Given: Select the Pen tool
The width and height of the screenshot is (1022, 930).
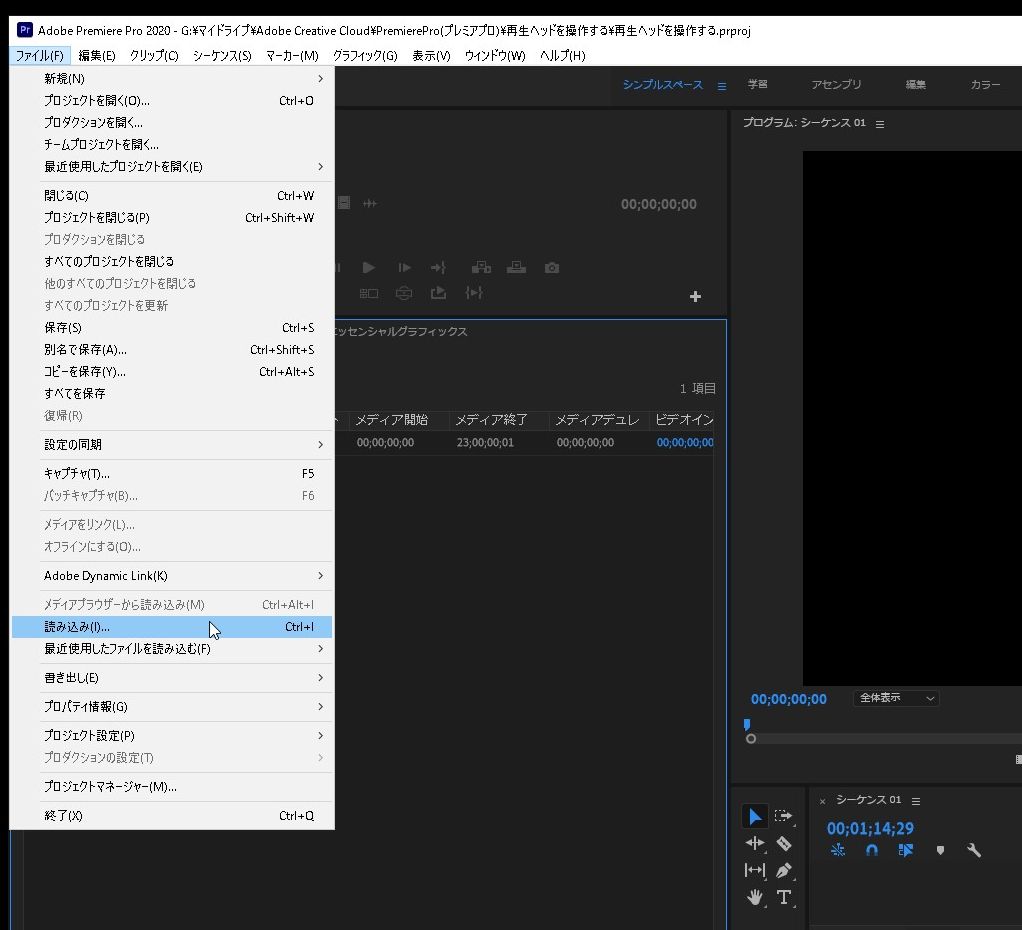Looking at the screenshot, I should click(x=784, y=871).
